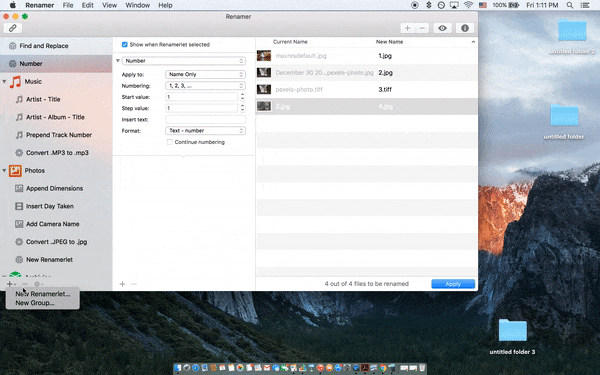Select Insert Day Taken renamerlet
Viewport: 600px width, 375px height.
56,206
